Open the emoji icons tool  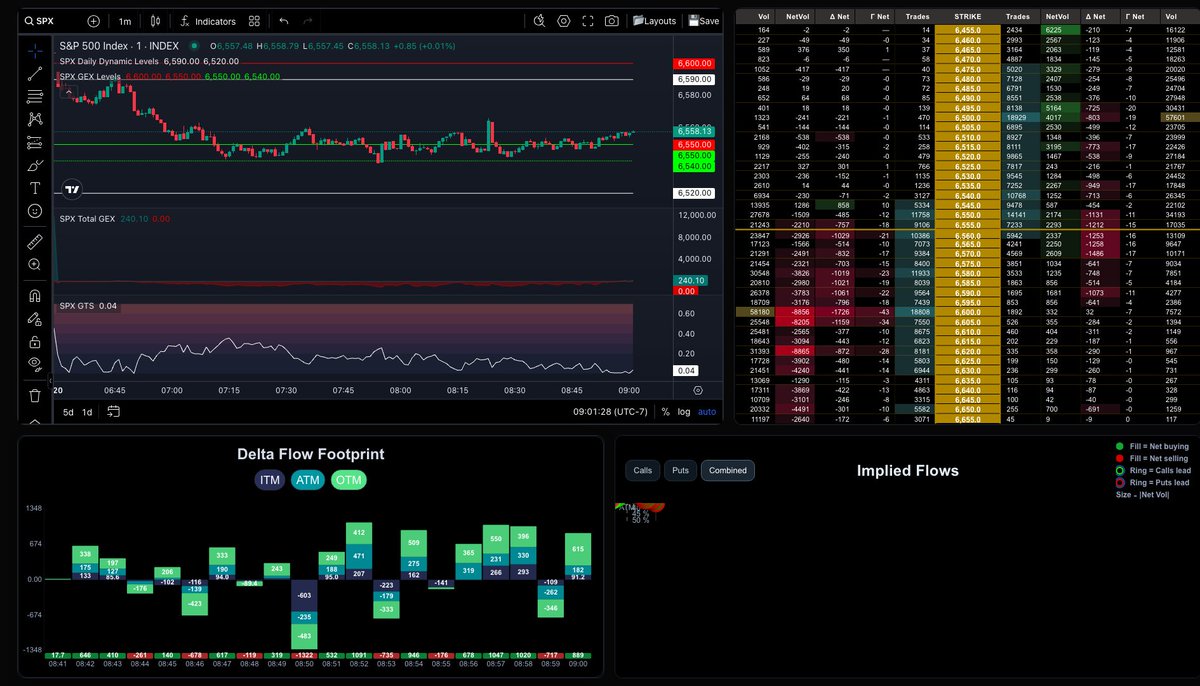(x=35, y=211)
